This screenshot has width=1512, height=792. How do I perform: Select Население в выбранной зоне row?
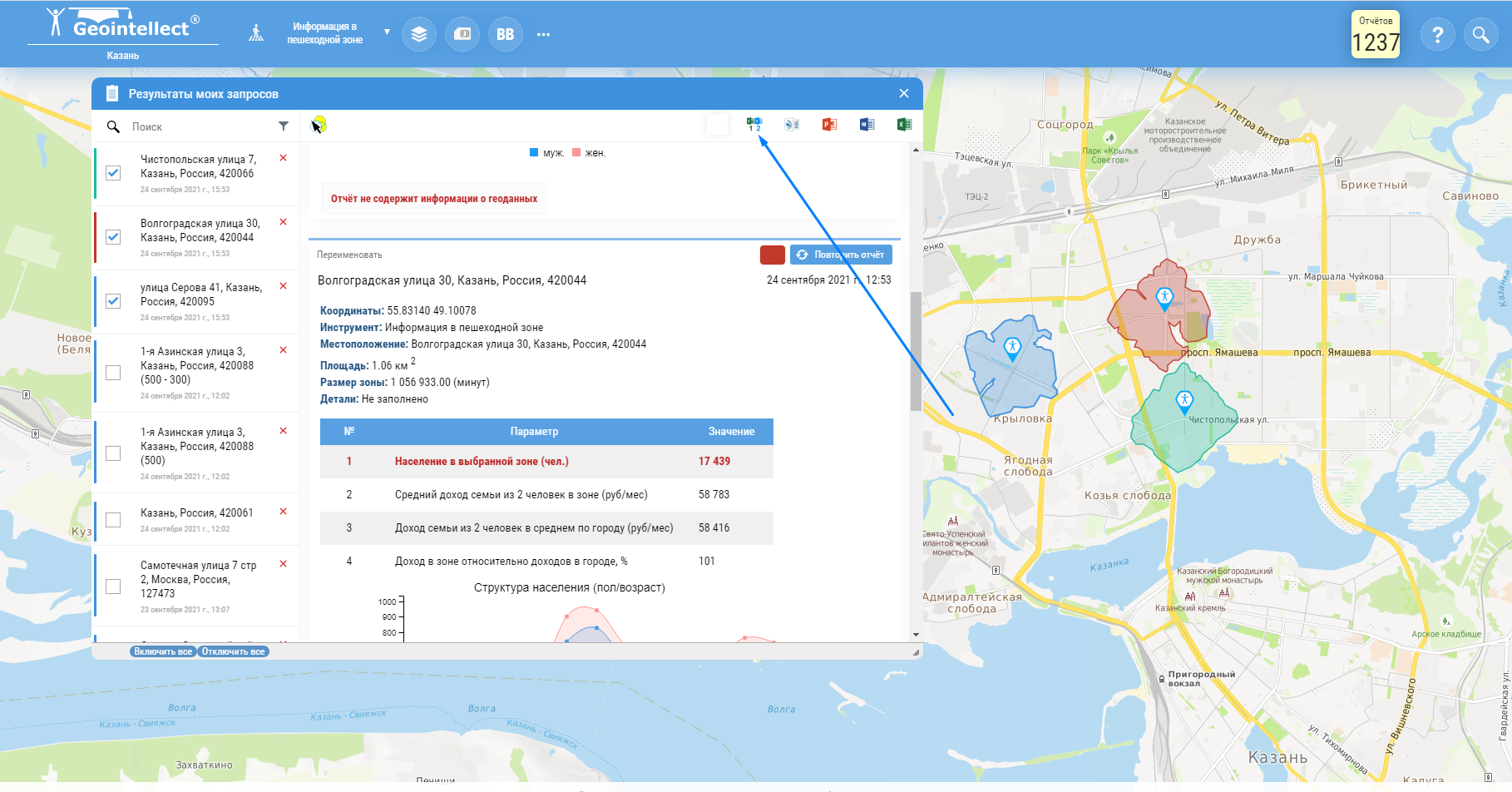point(546,462)
